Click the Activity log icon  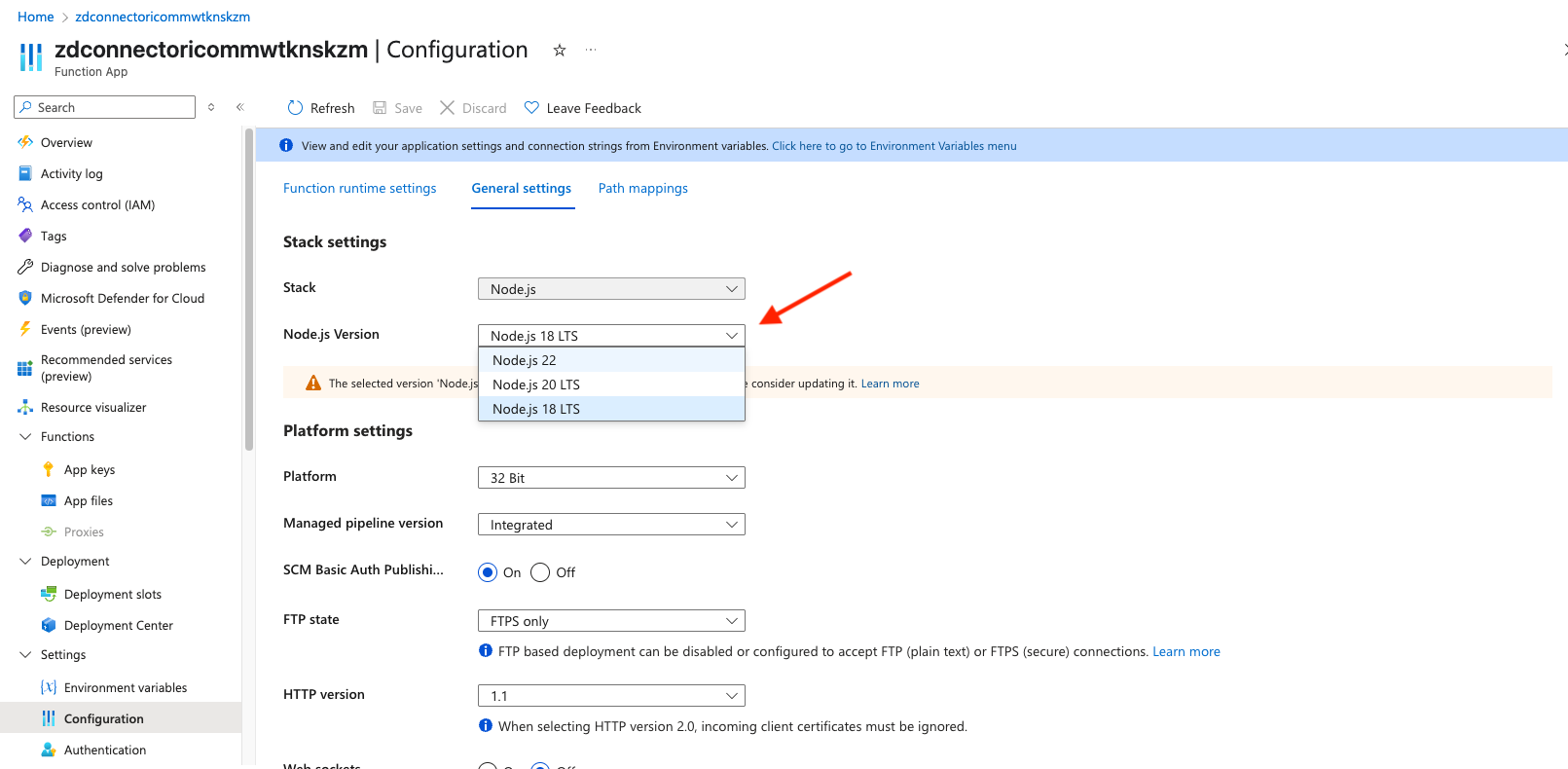[25, 173]
